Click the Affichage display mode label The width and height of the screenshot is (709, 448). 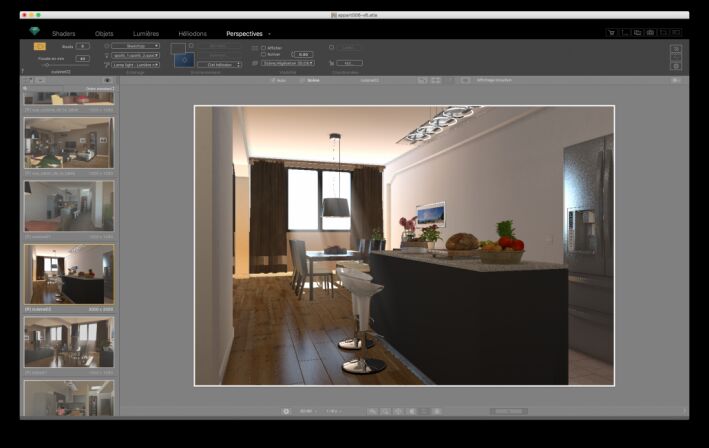494,80
